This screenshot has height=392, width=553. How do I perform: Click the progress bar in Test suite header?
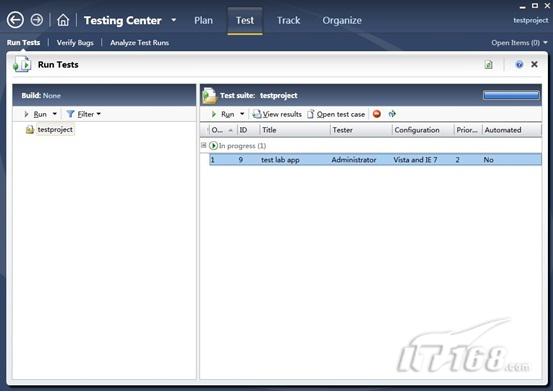(x=511, y=95)
